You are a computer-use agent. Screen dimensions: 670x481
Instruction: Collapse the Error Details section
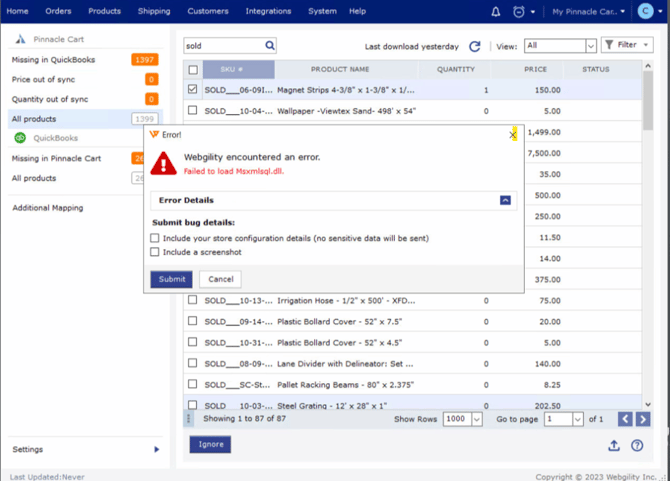pos(505,200)
